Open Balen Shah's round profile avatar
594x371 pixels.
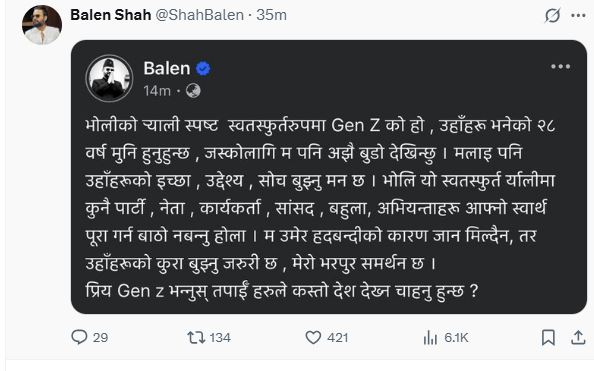tap(42, 25)
